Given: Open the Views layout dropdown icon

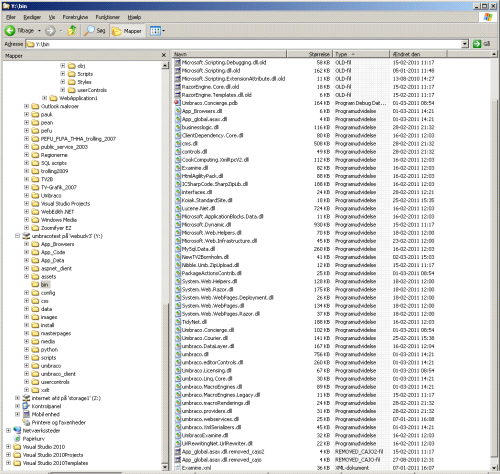Looking at the screenshot, I should click(157, 31).
